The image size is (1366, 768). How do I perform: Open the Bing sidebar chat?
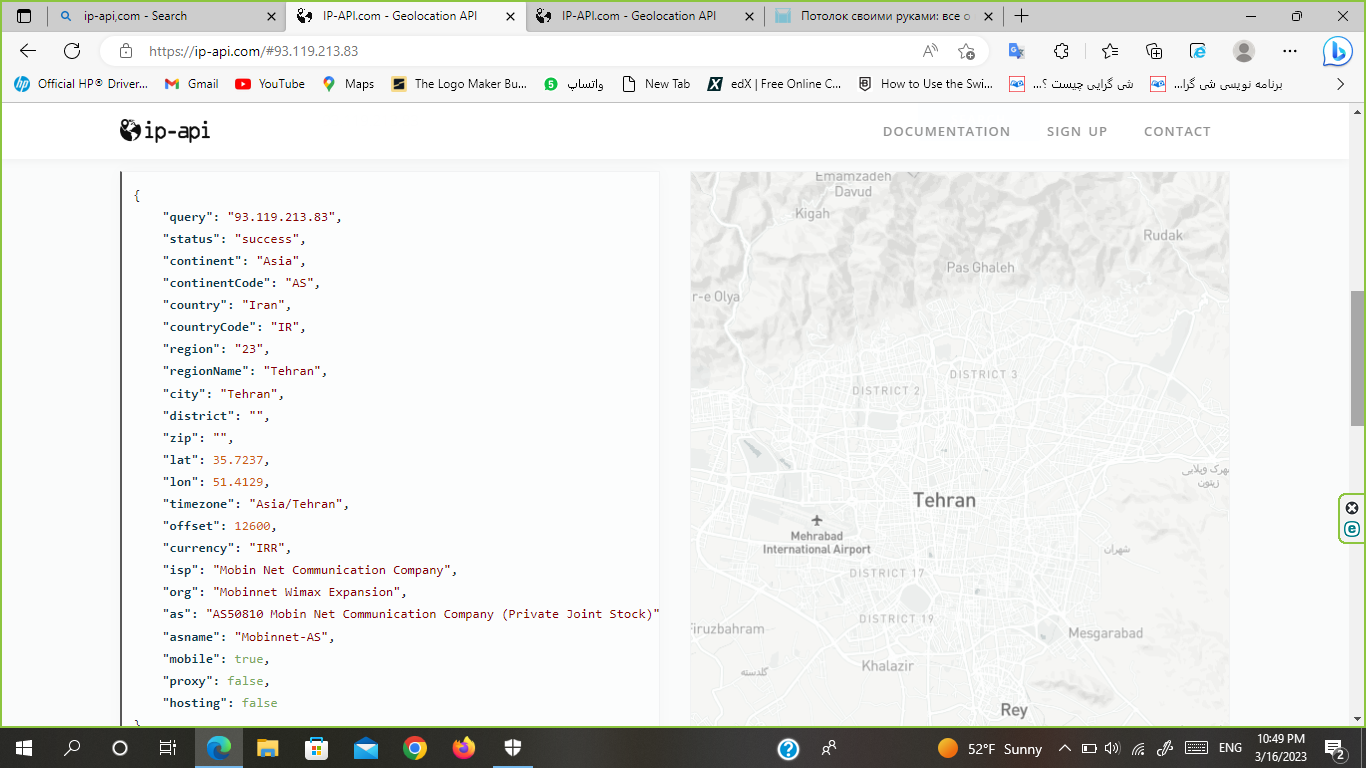pyautogui.click(x=1338, y=51)
